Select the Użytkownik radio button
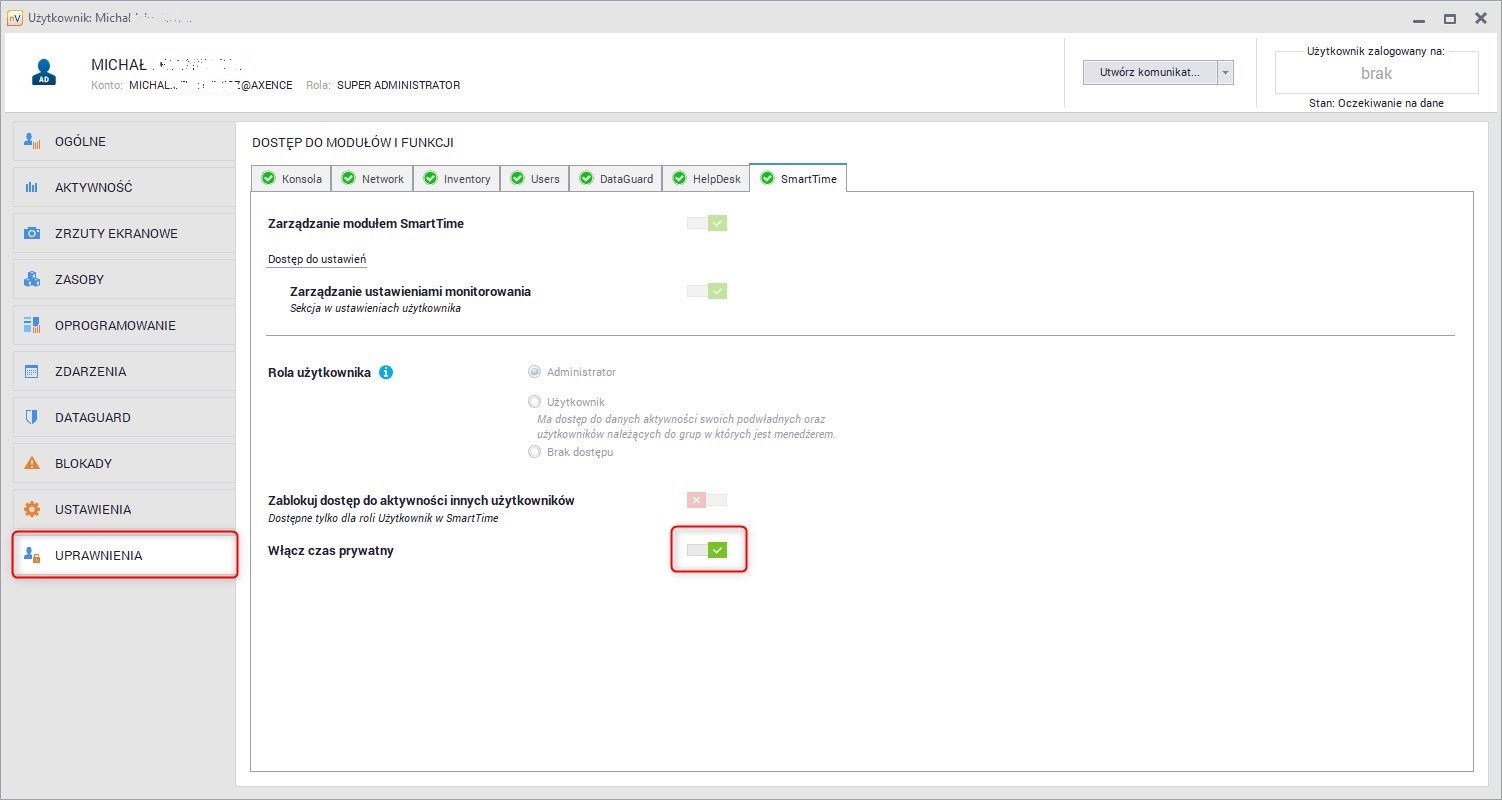The image size is (1502, 800). (534, 402)
